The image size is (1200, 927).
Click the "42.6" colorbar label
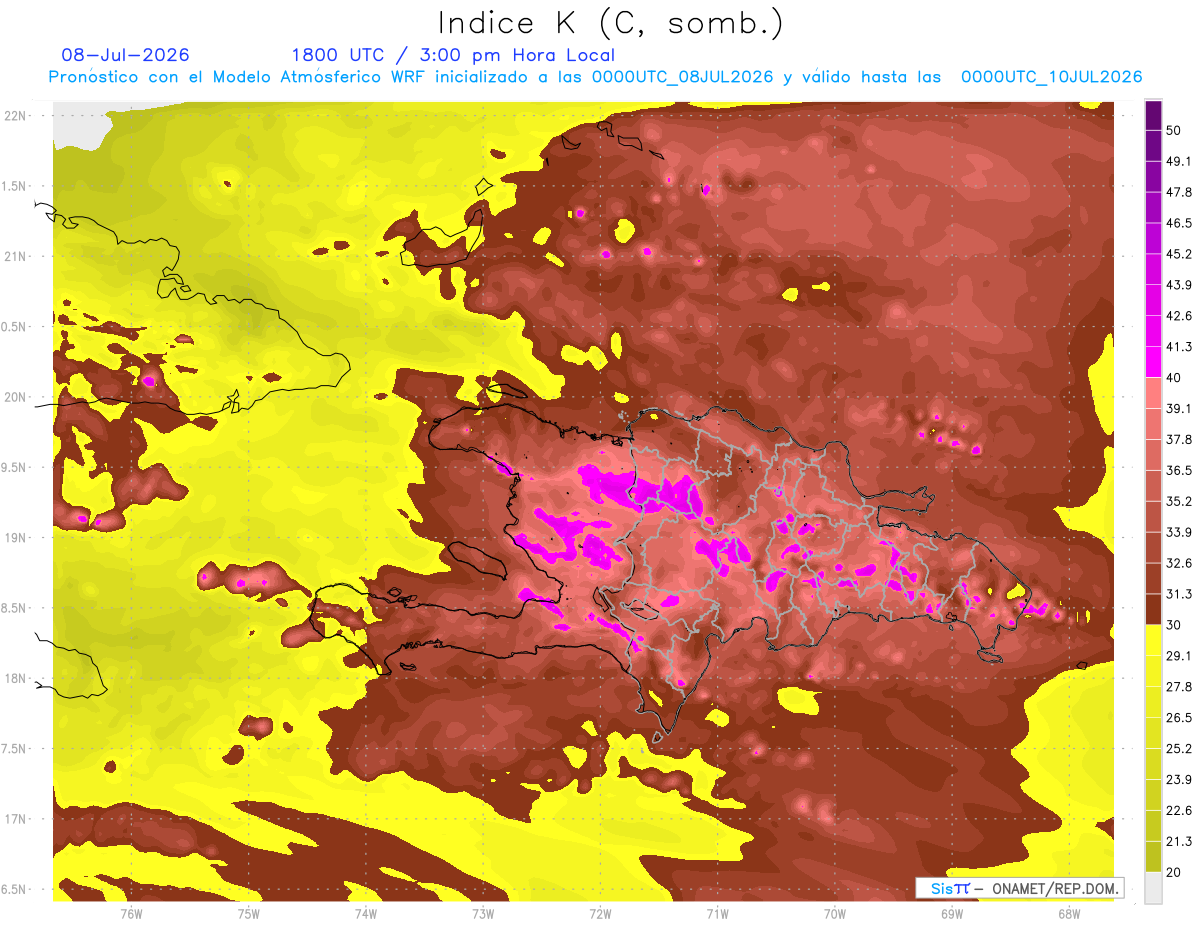pos(1179,316)
